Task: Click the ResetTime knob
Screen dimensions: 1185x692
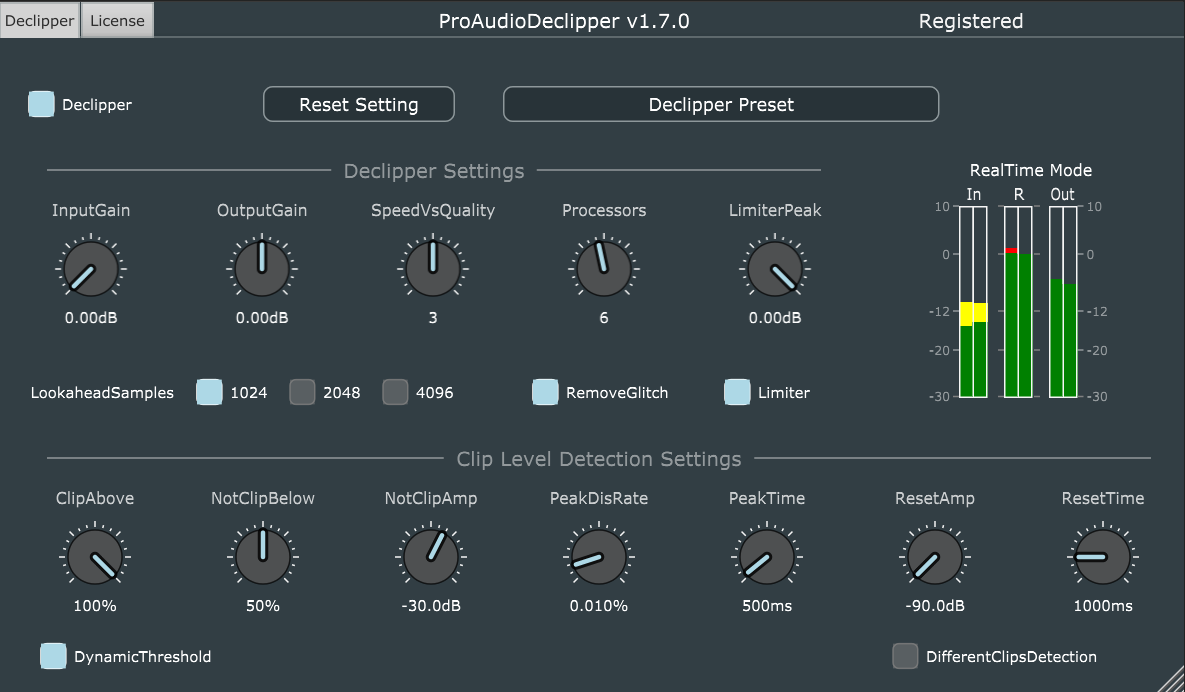Action: [x=1103, y=557]
